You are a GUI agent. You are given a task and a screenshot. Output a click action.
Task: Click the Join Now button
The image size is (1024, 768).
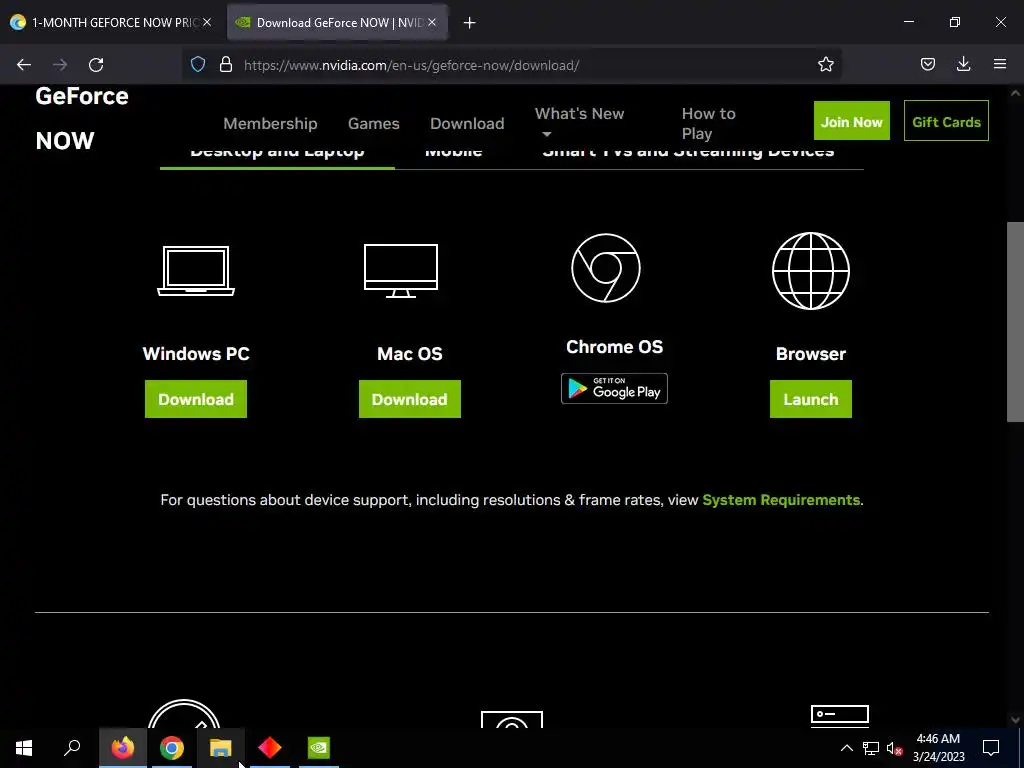pyautogui.click(x=852, y=121)
